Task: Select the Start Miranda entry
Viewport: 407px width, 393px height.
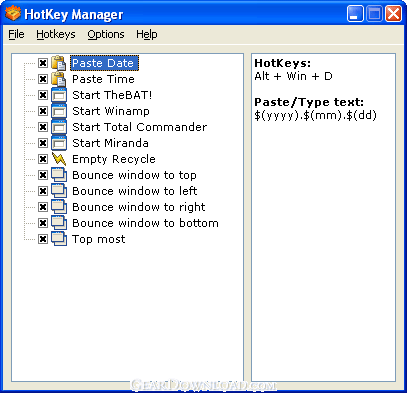Action: (110, 143)
